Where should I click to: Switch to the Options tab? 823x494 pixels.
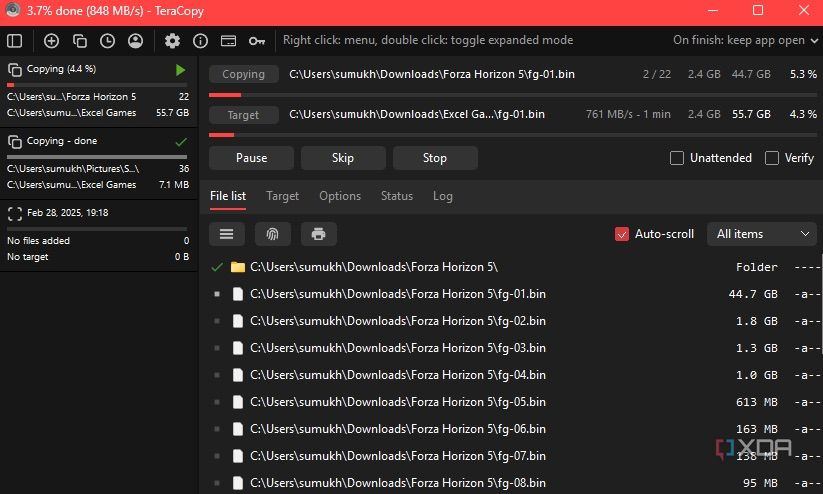coord(340,196)
